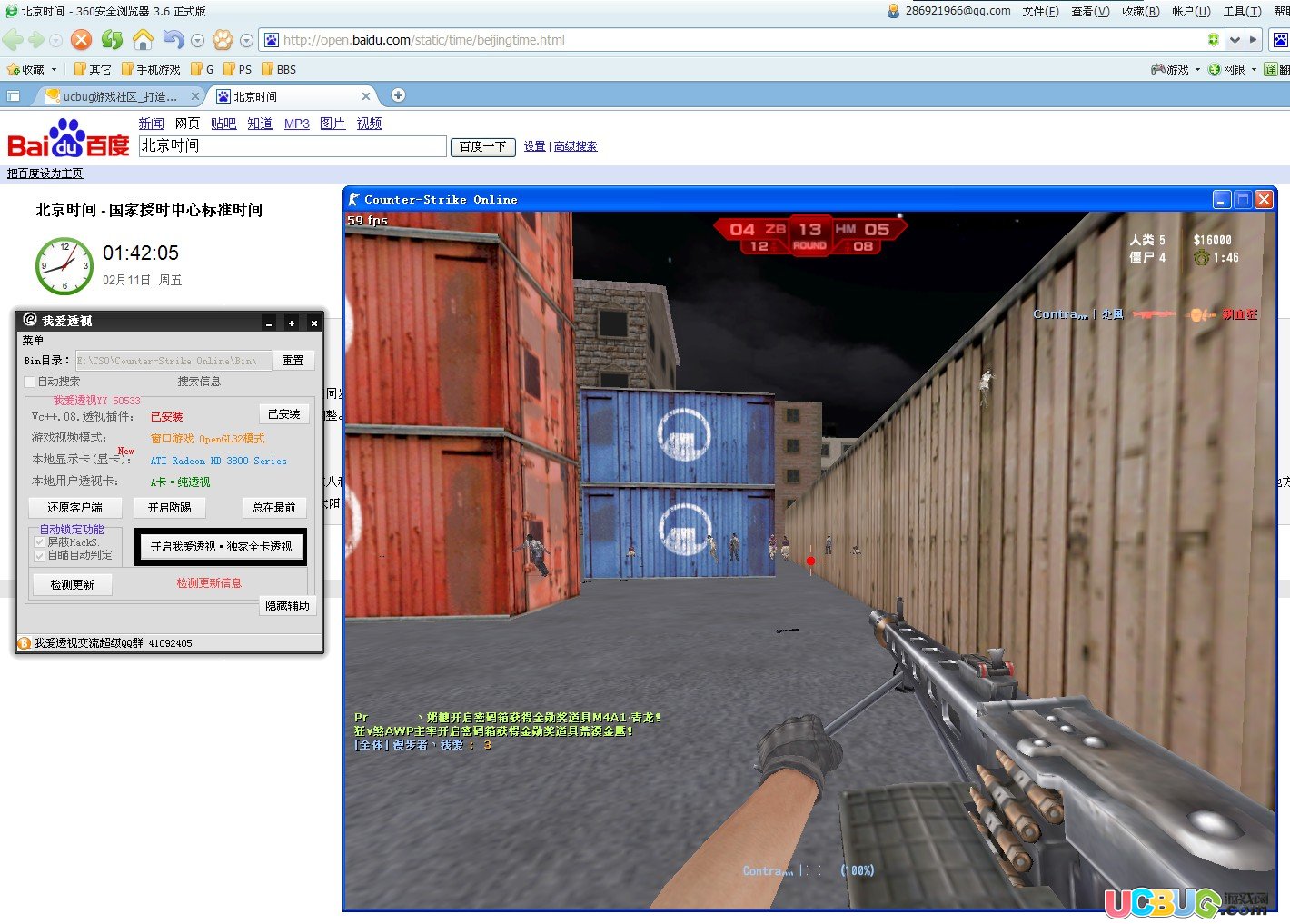Open the 帐户(U) menu
This screenshot has height=924, width=1290.
coord(1191,11)
